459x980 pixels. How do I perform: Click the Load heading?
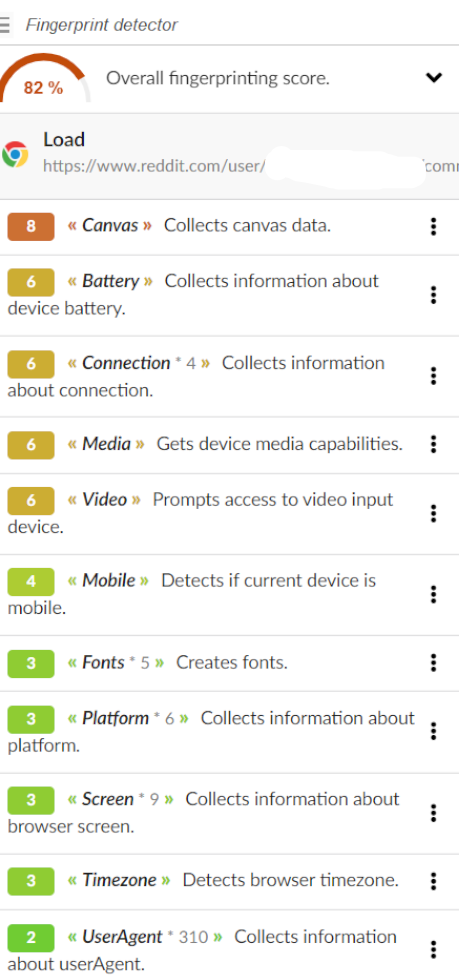[64, 139]
